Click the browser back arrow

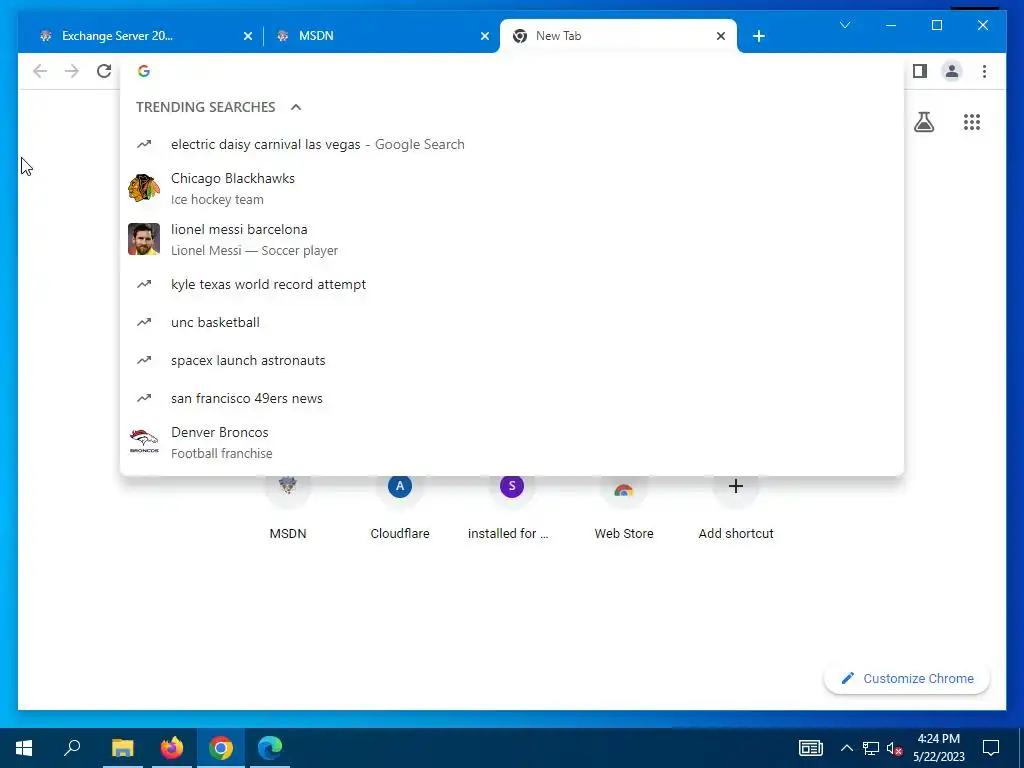coord(40,71)
